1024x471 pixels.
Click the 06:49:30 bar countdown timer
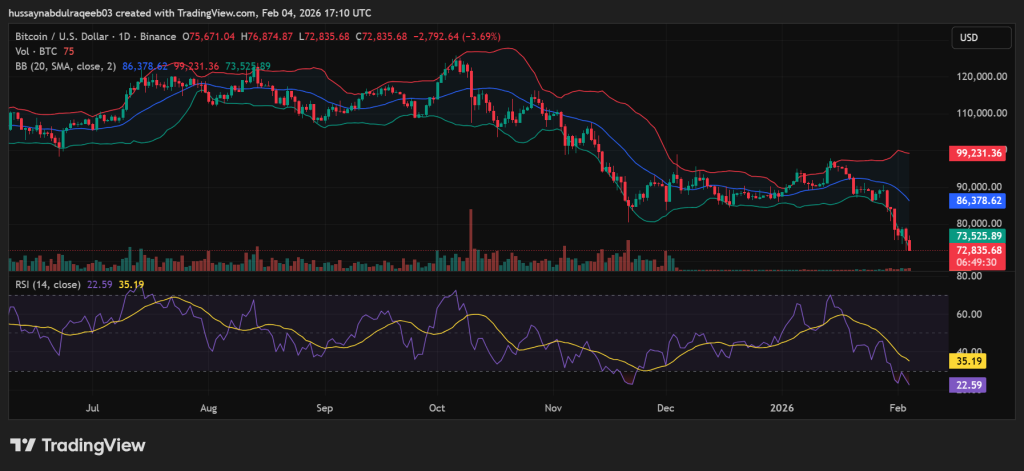click(x=976, y=261)
